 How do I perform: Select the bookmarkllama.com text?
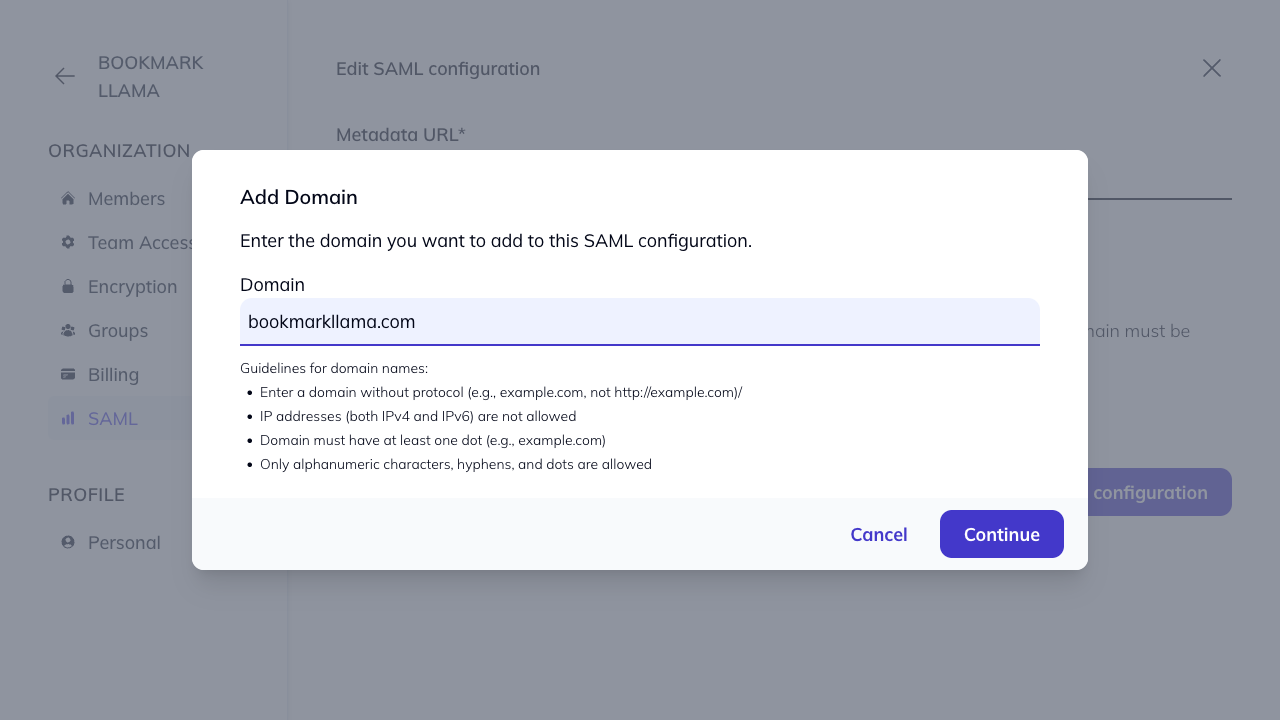click(x=331, y=322)
